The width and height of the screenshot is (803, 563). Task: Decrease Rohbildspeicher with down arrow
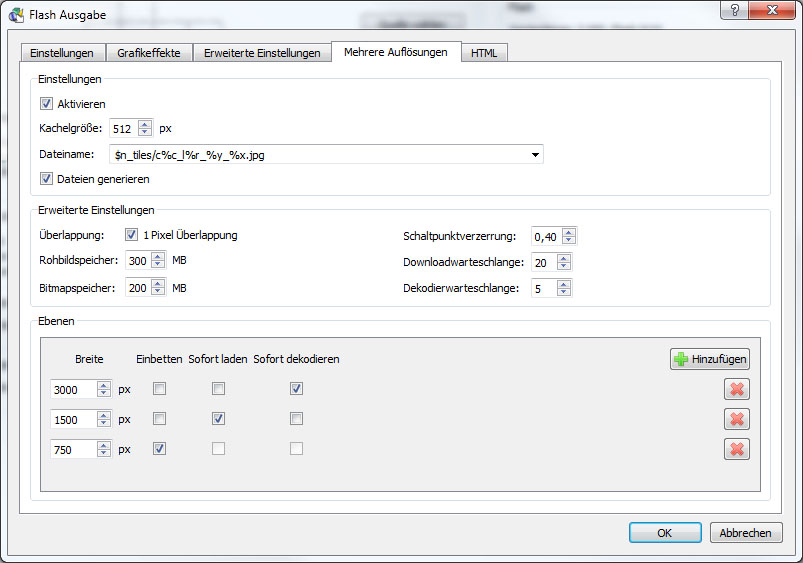pos(158,265)
